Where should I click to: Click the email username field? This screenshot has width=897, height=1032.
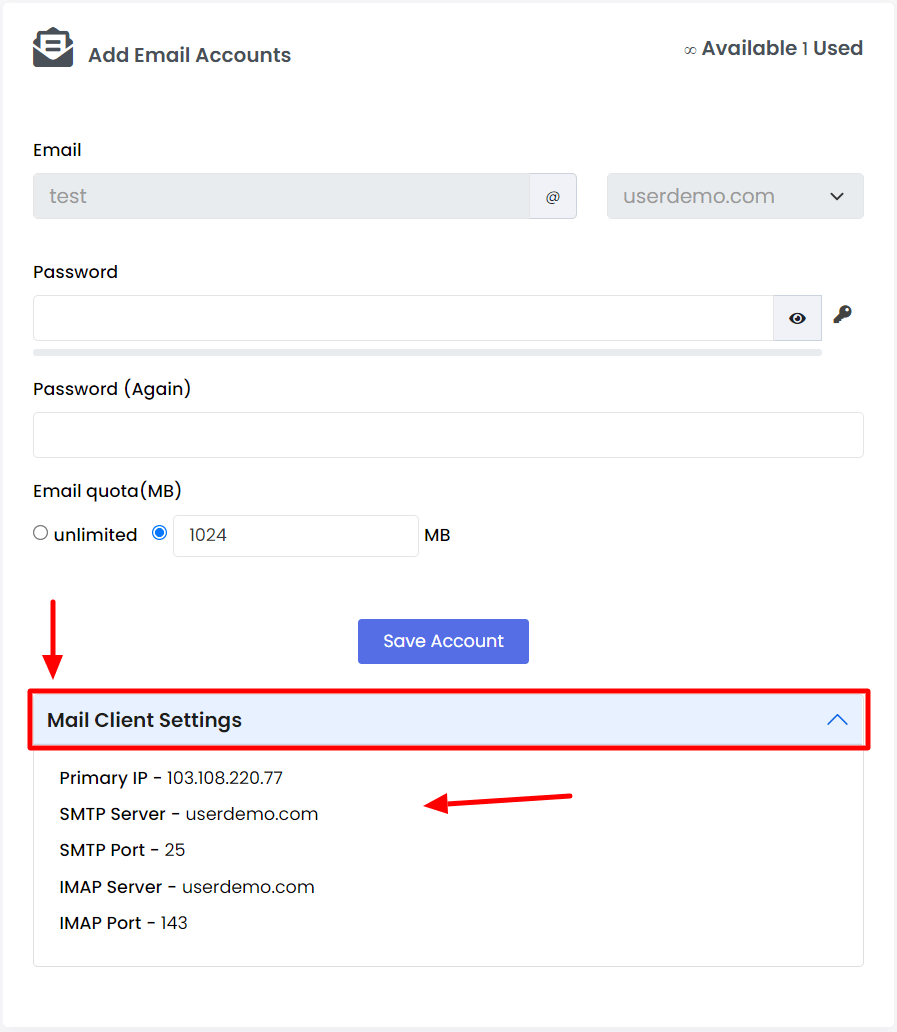[x=282, y=196]
